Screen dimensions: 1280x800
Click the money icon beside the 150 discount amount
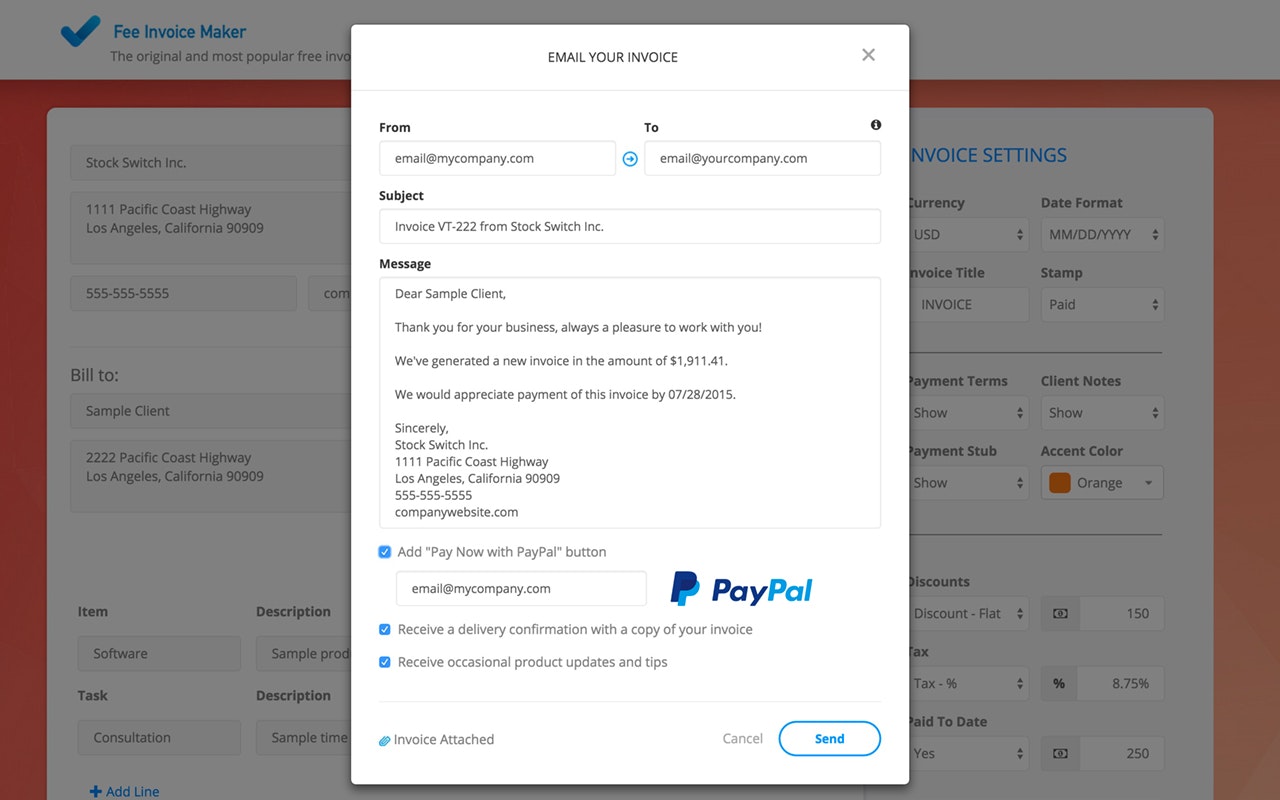[1060, 613]
